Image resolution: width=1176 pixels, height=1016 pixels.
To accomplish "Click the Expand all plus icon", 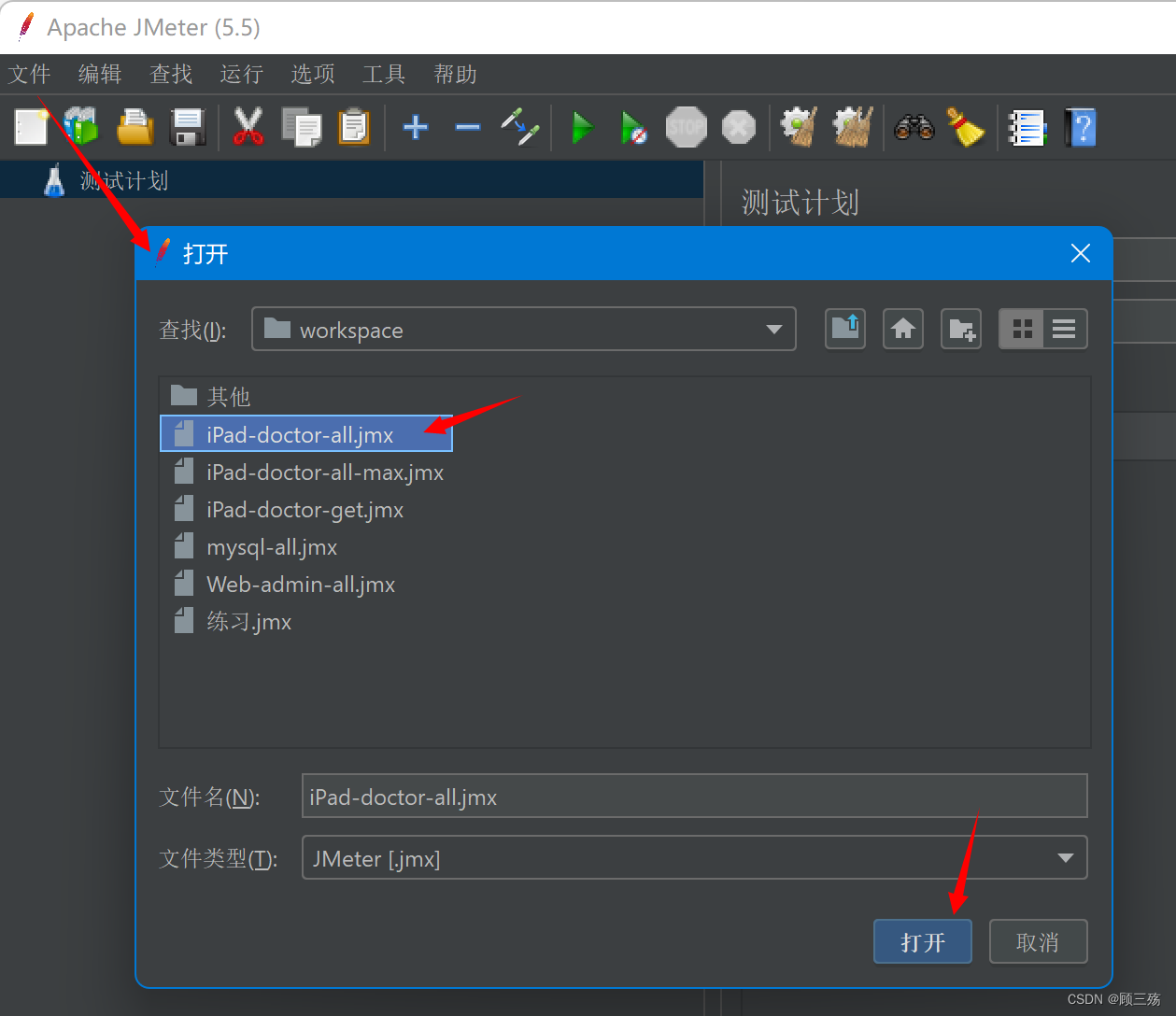I will (416, 127).
